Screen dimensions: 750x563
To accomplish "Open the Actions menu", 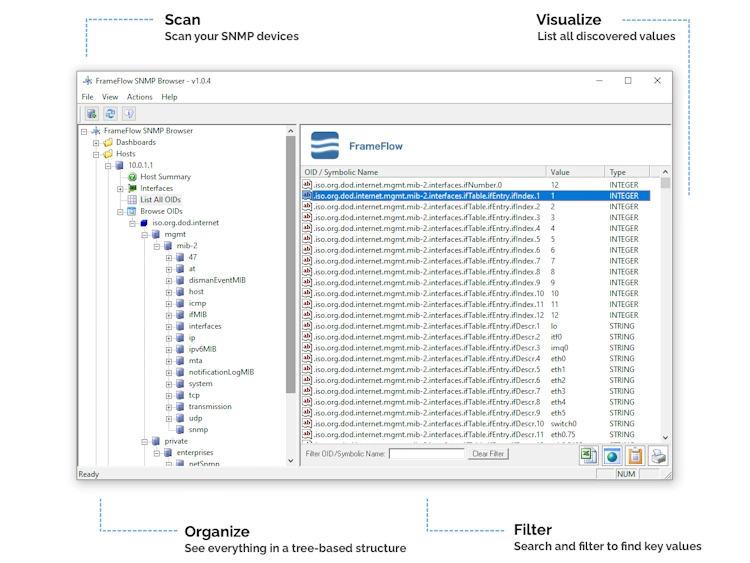I will 139,97.
